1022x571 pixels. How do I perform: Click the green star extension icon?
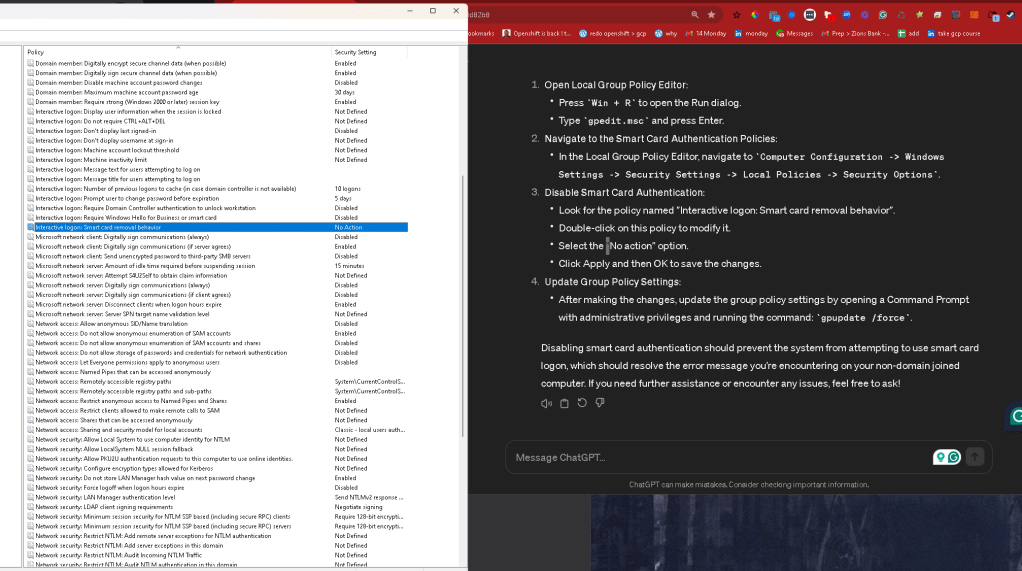point(919,14)
